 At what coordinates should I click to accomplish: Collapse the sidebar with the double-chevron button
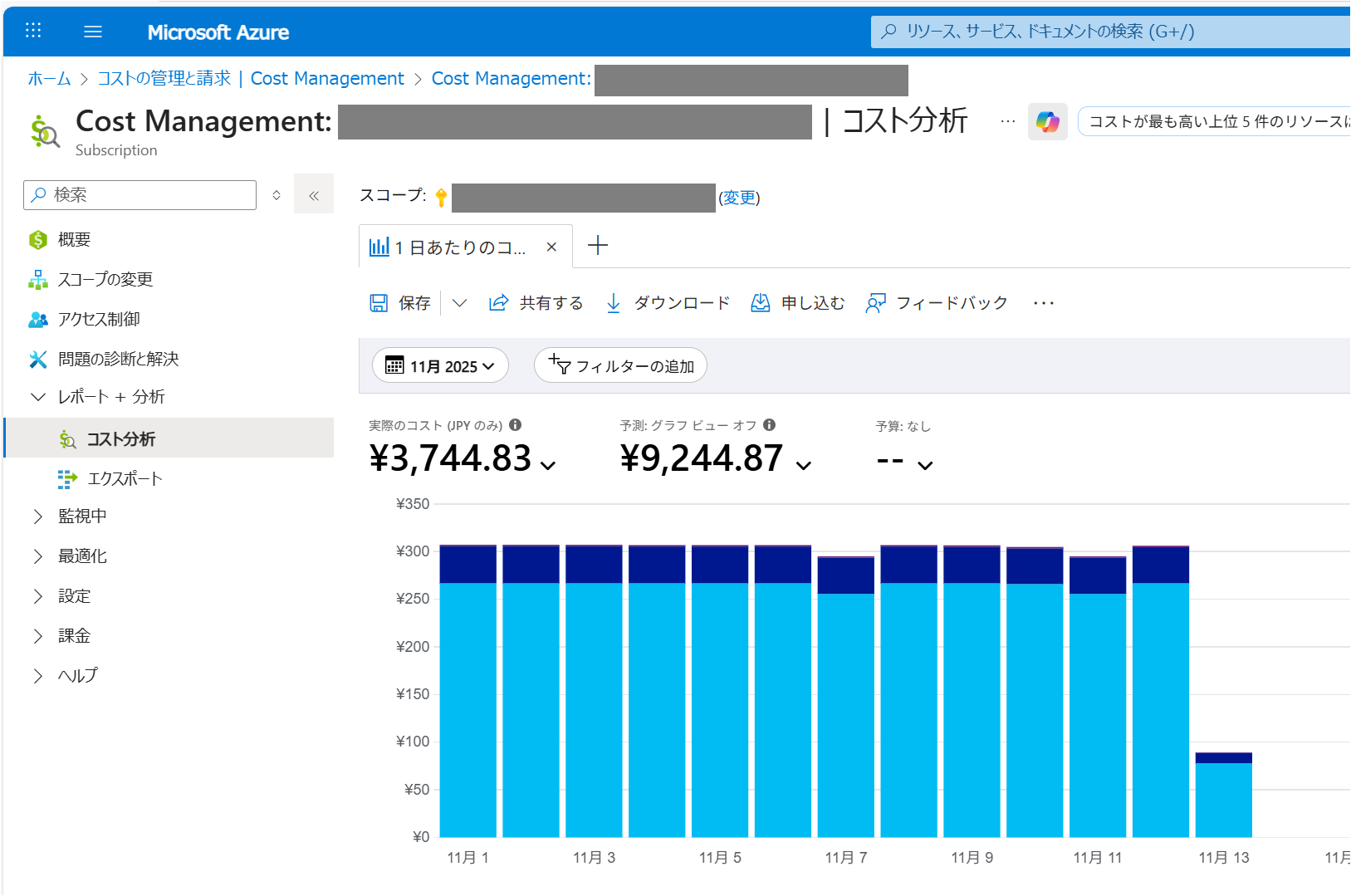[x=314, y=195]
